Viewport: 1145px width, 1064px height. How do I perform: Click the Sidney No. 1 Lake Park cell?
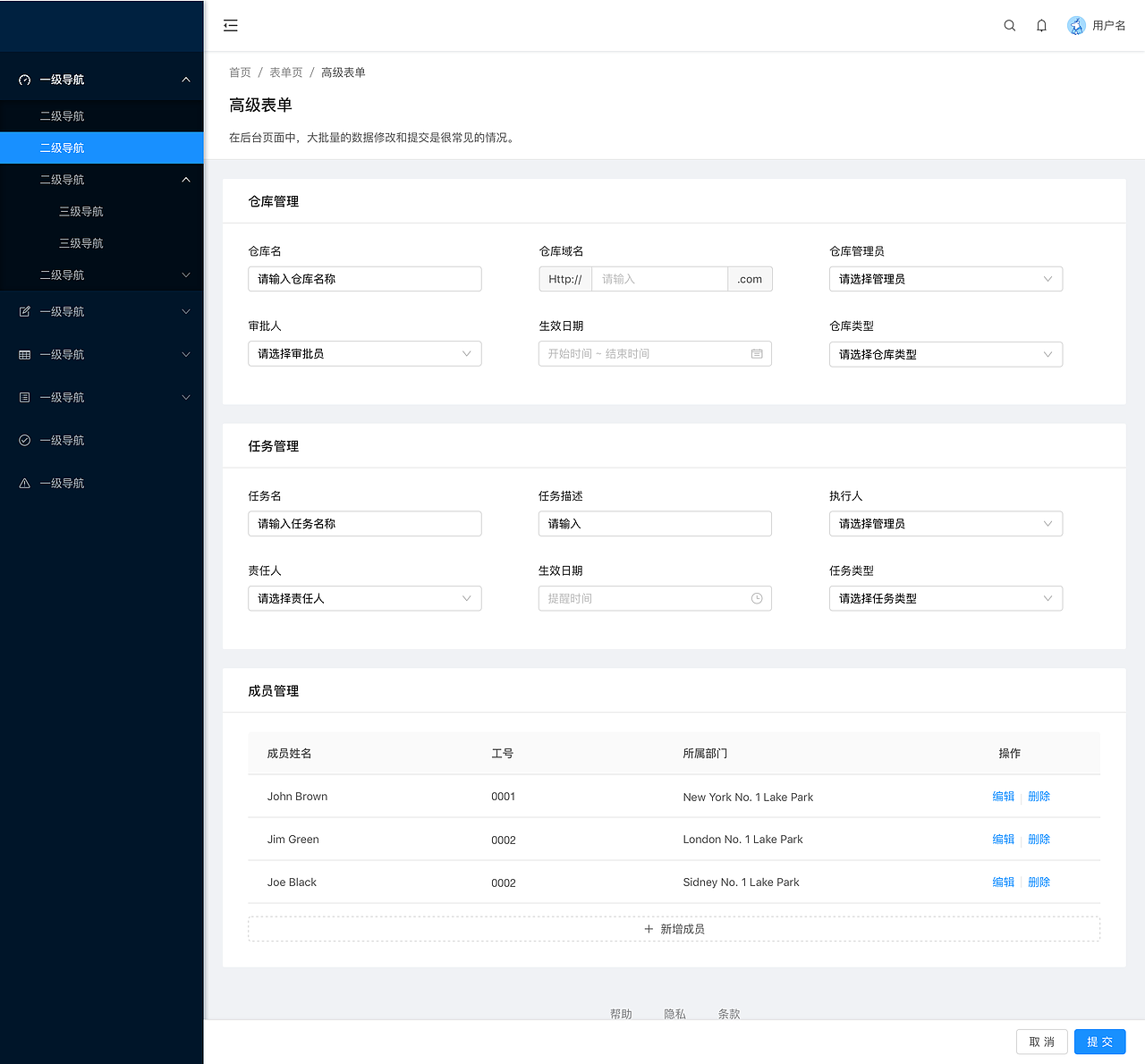(741, 882)
